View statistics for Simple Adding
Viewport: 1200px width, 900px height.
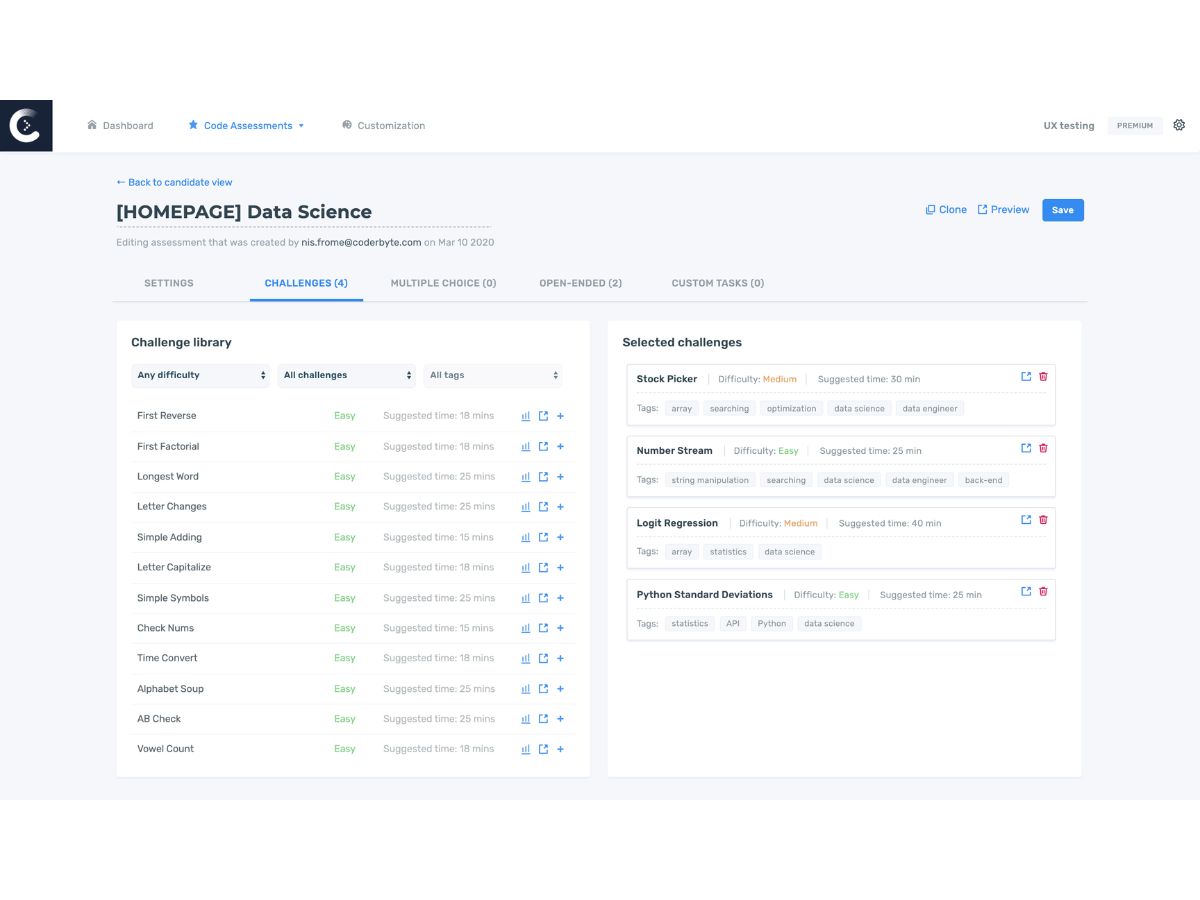click(x=526, y=537)
